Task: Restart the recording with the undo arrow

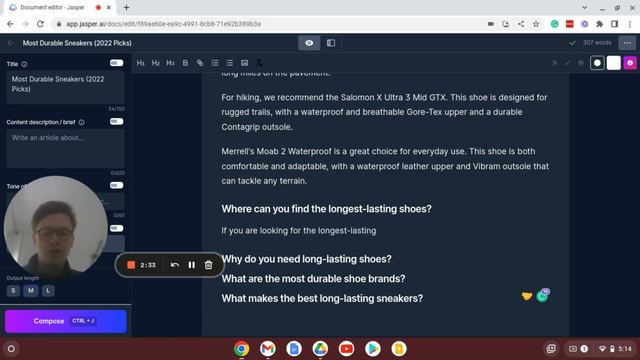Action: click(x=175, y=265)
